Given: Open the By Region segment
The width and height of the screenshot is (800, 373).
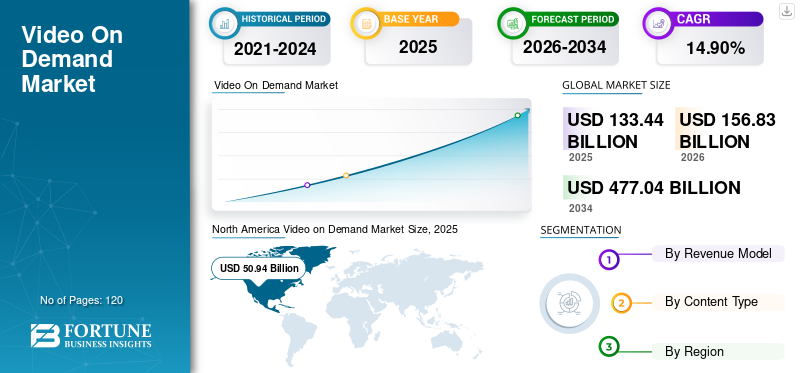Looking at the screenshot, I should [x=718, y=352].
